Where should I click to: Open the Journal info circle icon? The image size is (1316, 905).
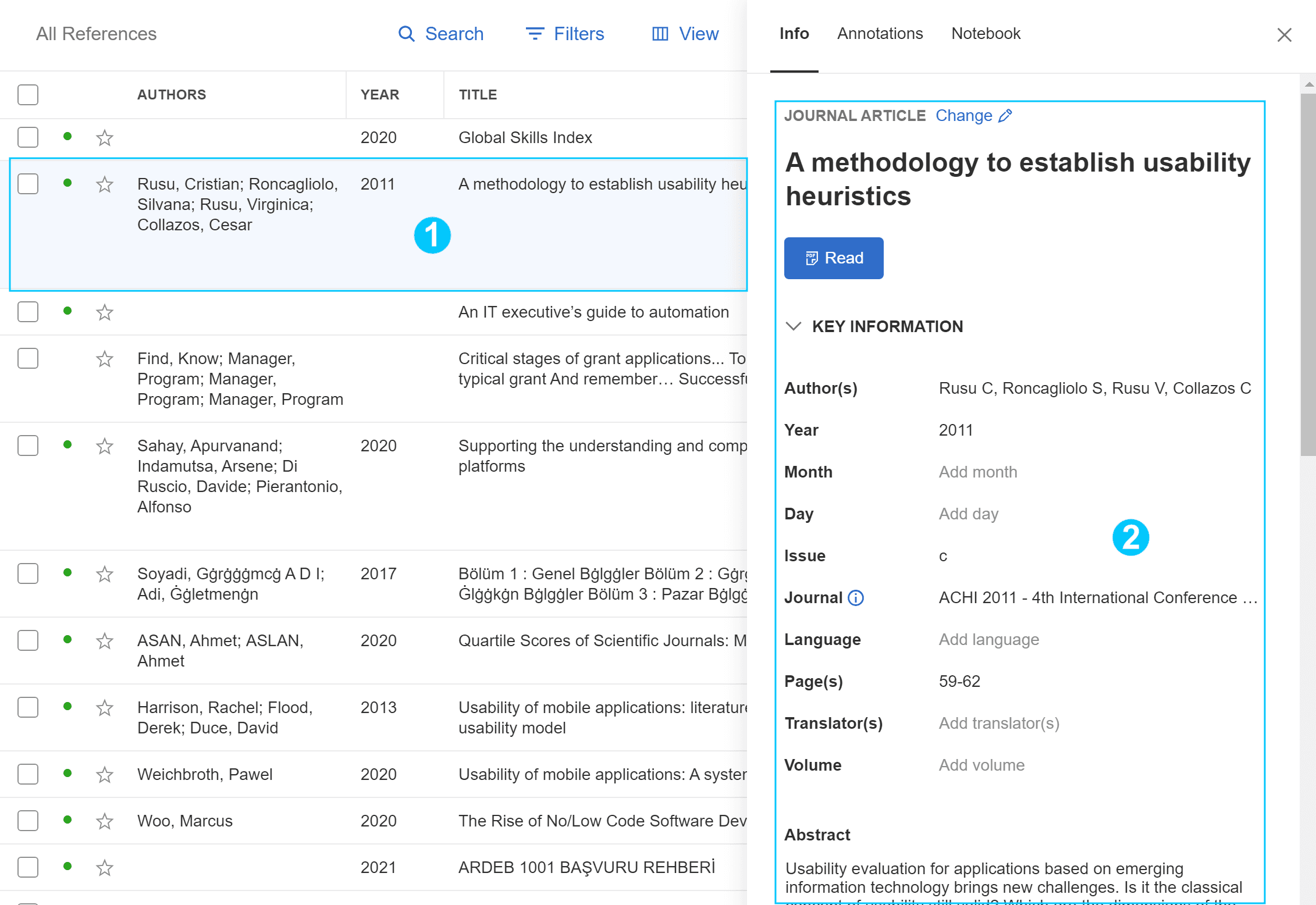[x=856, y=598]
